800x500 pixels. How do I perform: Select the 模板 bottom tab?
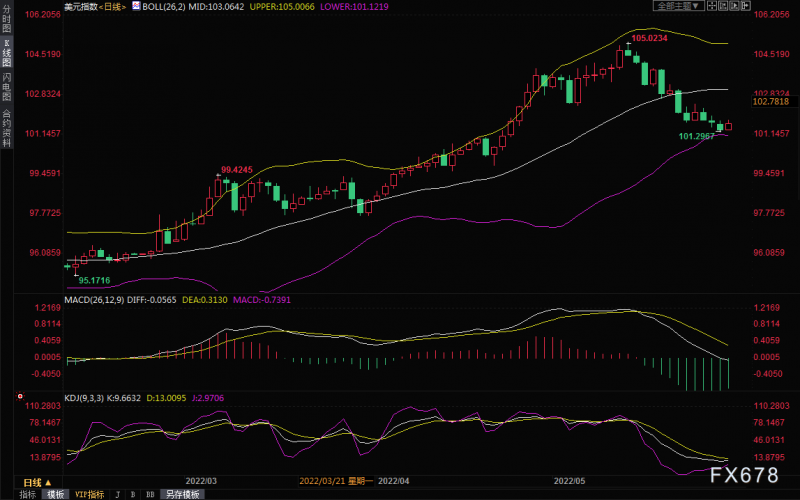tap(56, 494)
